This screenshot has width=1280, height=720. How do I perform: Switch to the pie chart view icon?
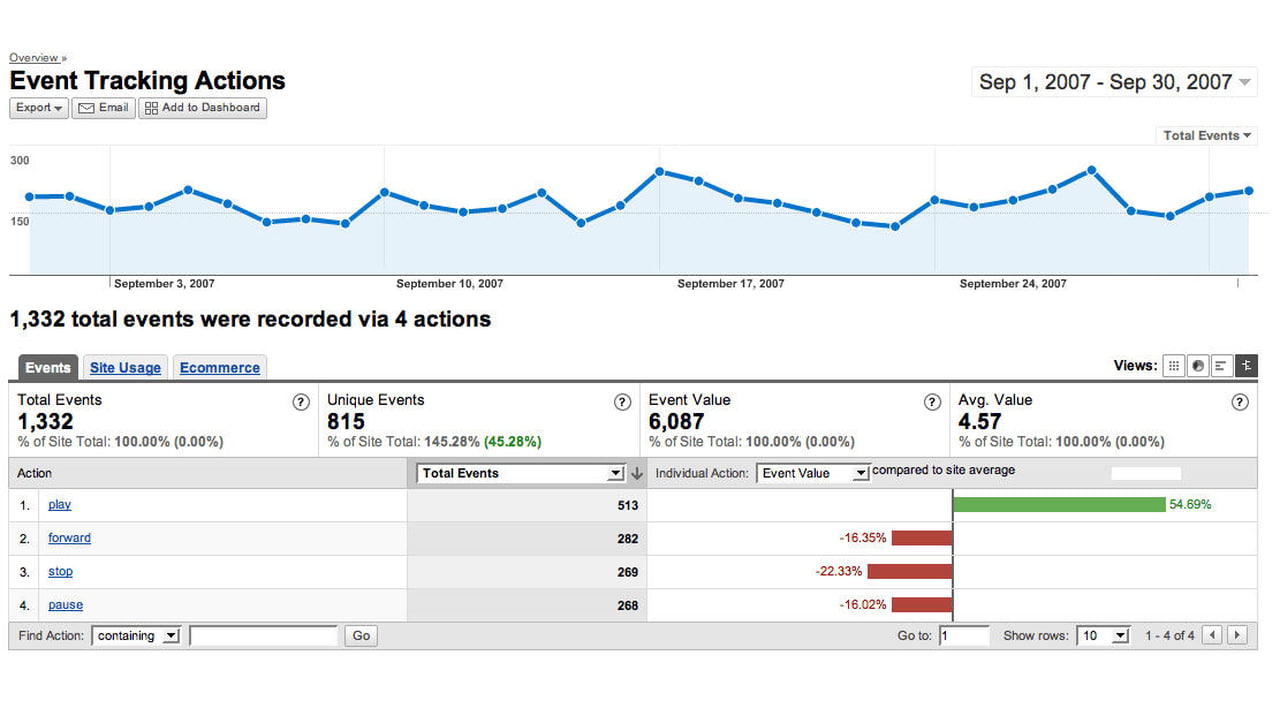[x=1198, y=366]
